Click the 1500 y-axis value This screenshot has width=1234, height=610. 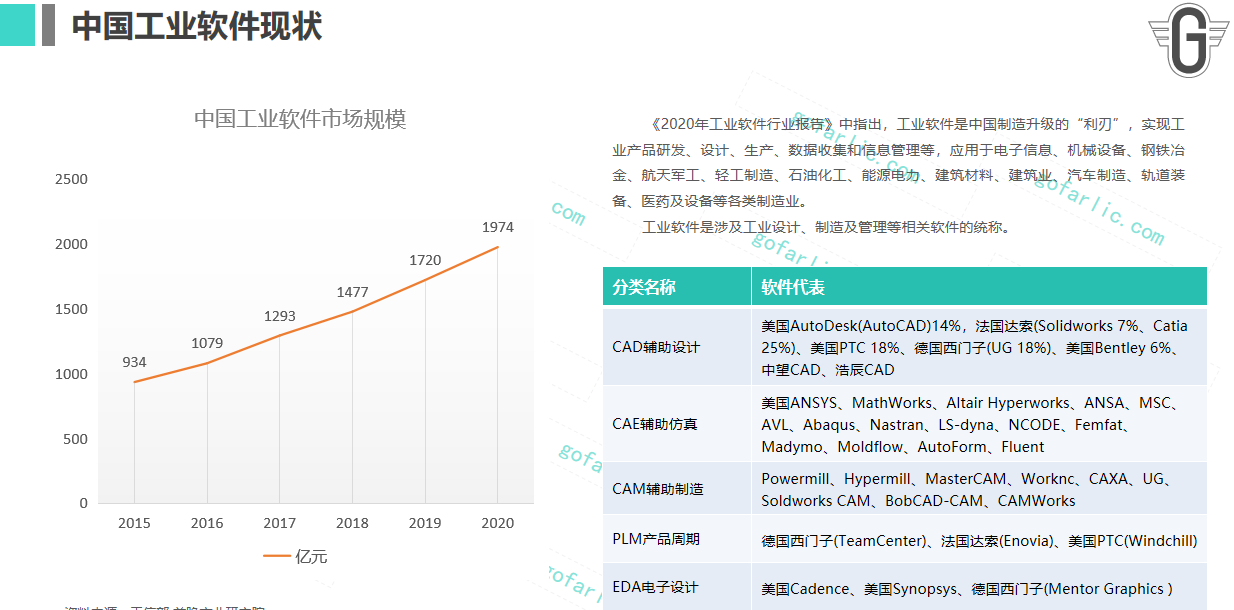tap(71, 309)
